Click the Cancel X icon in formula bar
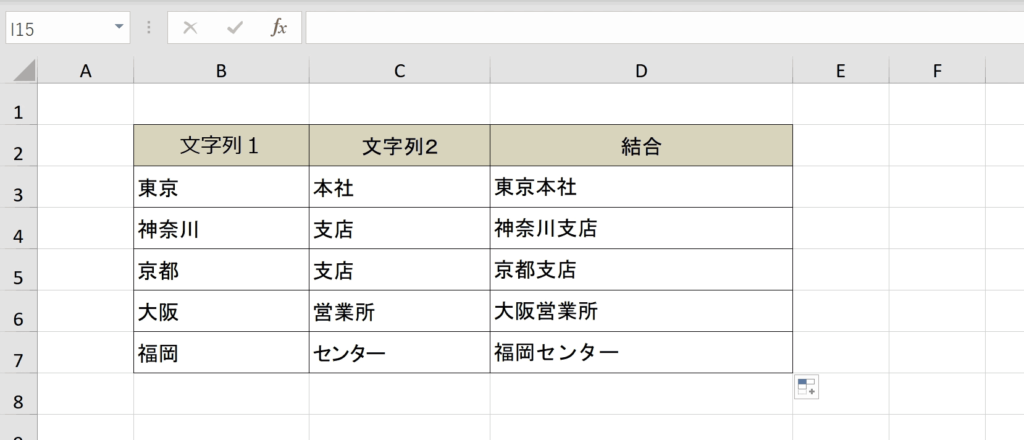This screenshot has width=1024, height=440. tap(190, 28)
